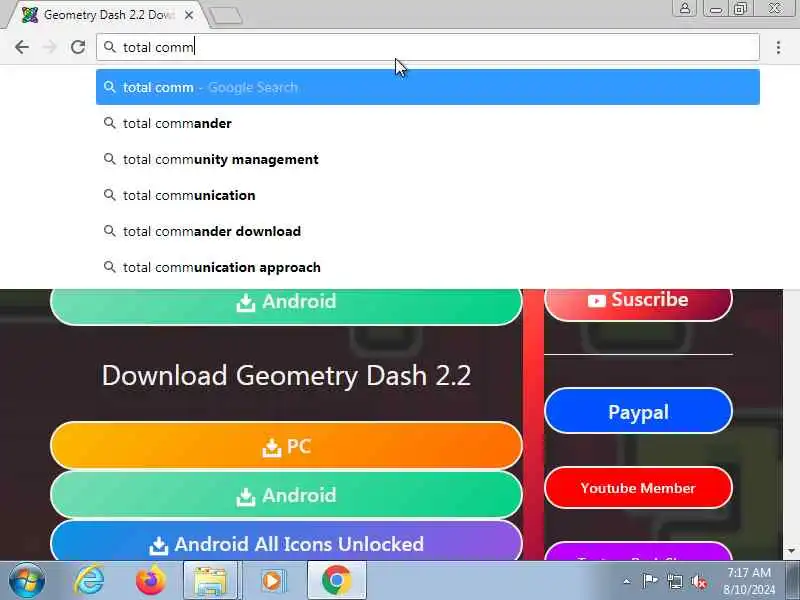Screen dimensions: 800x600
Task: Click the Suscribe YouTube button
Action: tap(638, 304)
